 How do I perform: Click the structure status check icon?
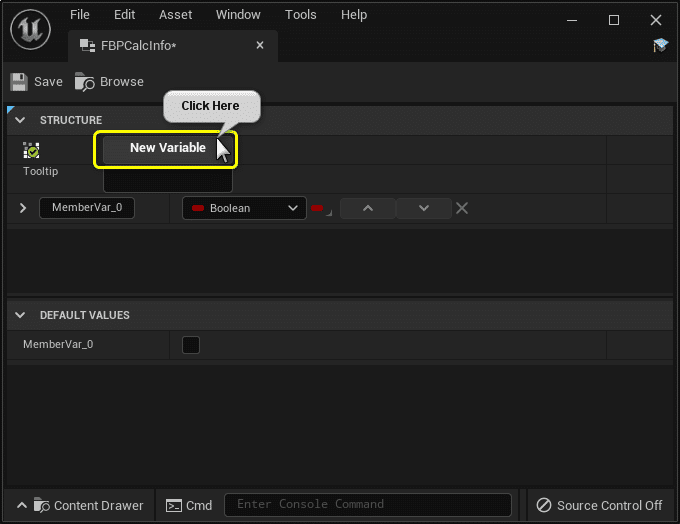pos(31,151)
